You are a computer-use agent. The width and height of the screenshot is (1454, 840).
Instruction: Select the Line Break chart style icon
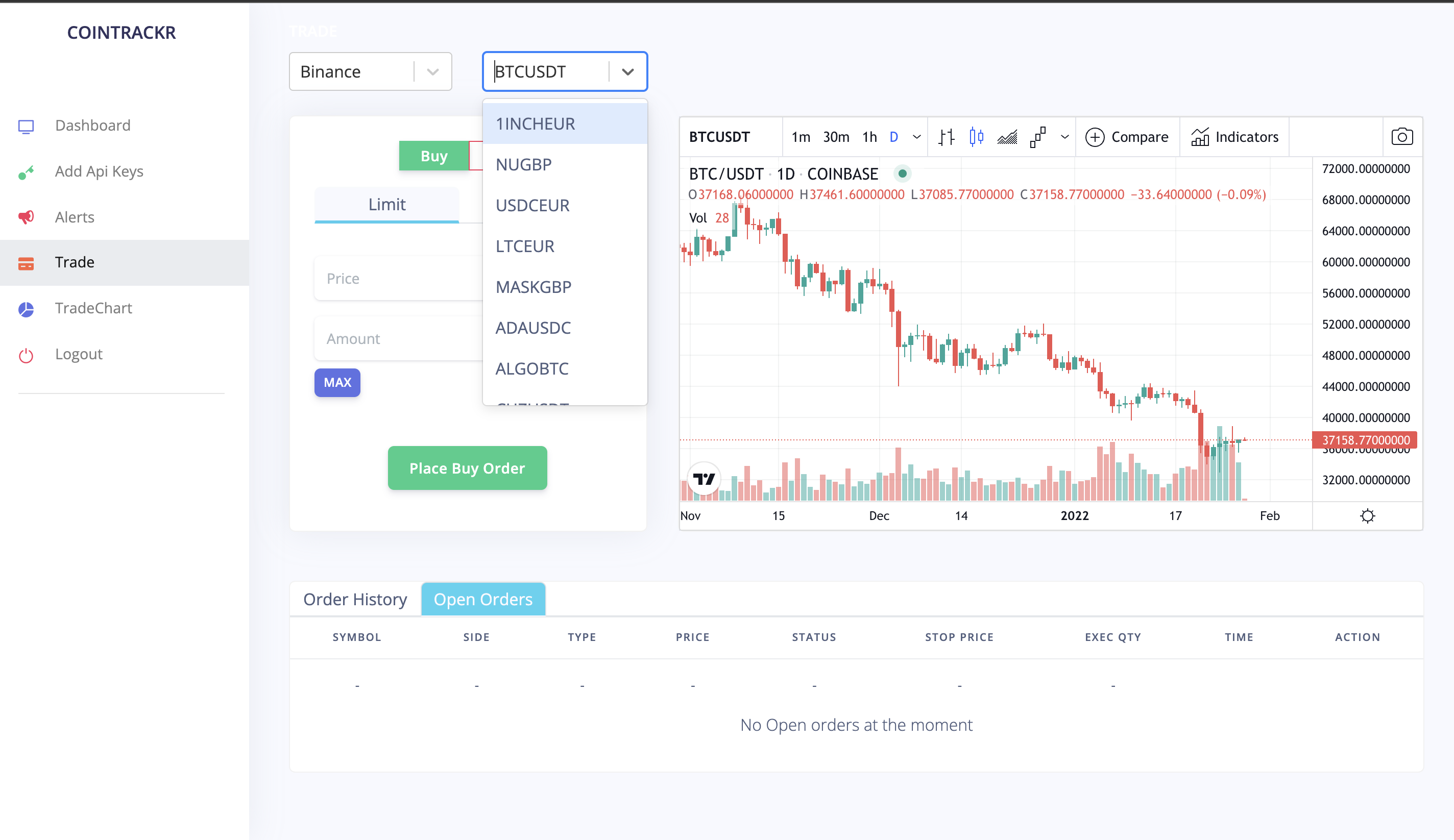pyautogui.click(x=1038, y=137)
